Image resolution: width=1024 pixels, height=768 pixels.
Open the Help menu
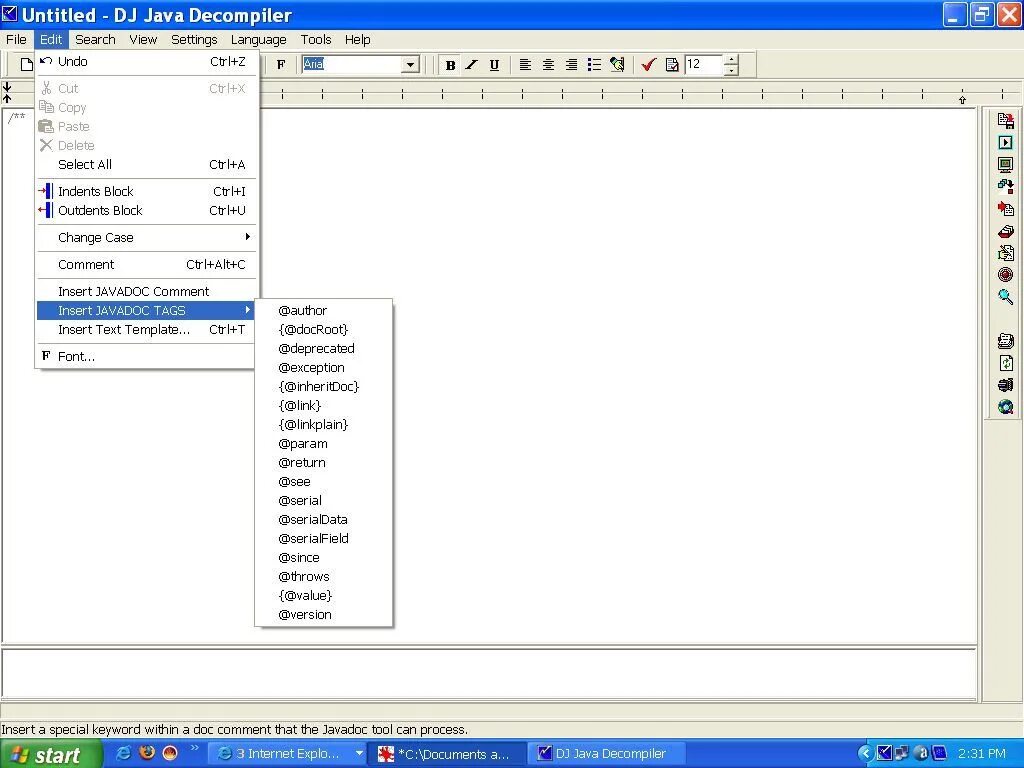click(357, 39)
